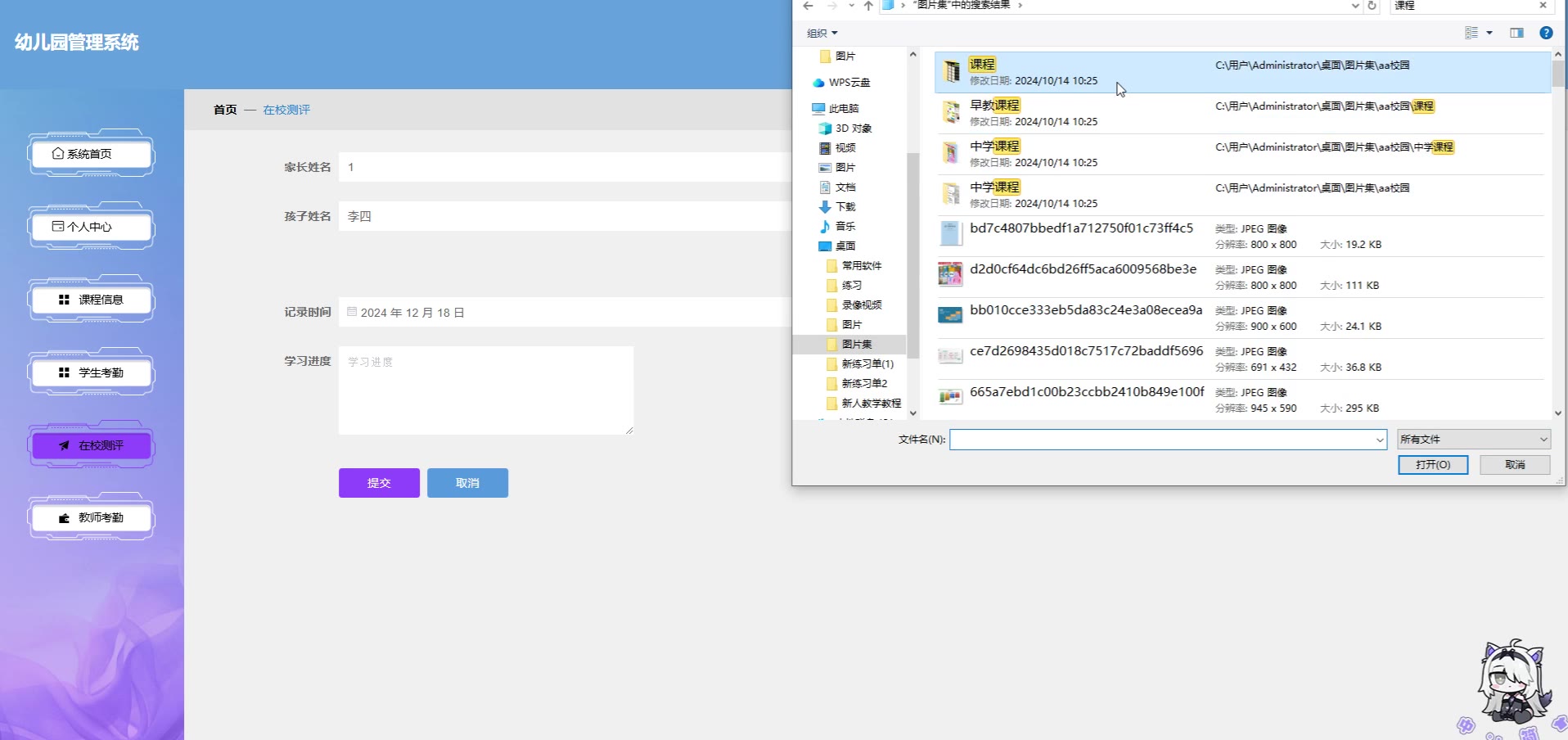Expand the 文件名 history dropdown arrow

[1380, 440]
